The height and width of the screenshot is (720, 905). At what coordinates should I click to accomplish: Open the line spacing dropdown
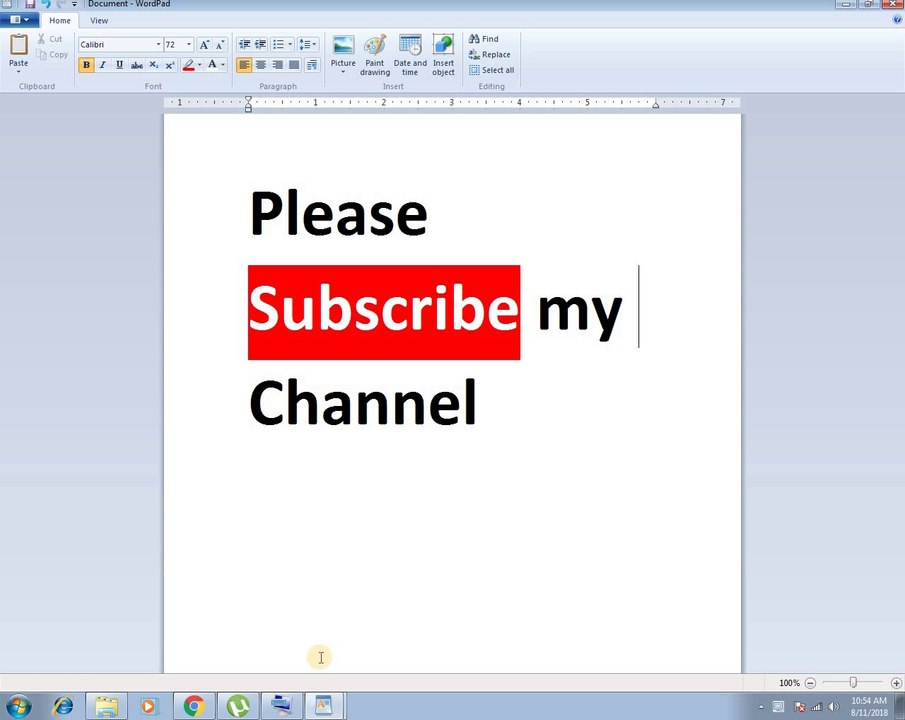pos(308,44)
